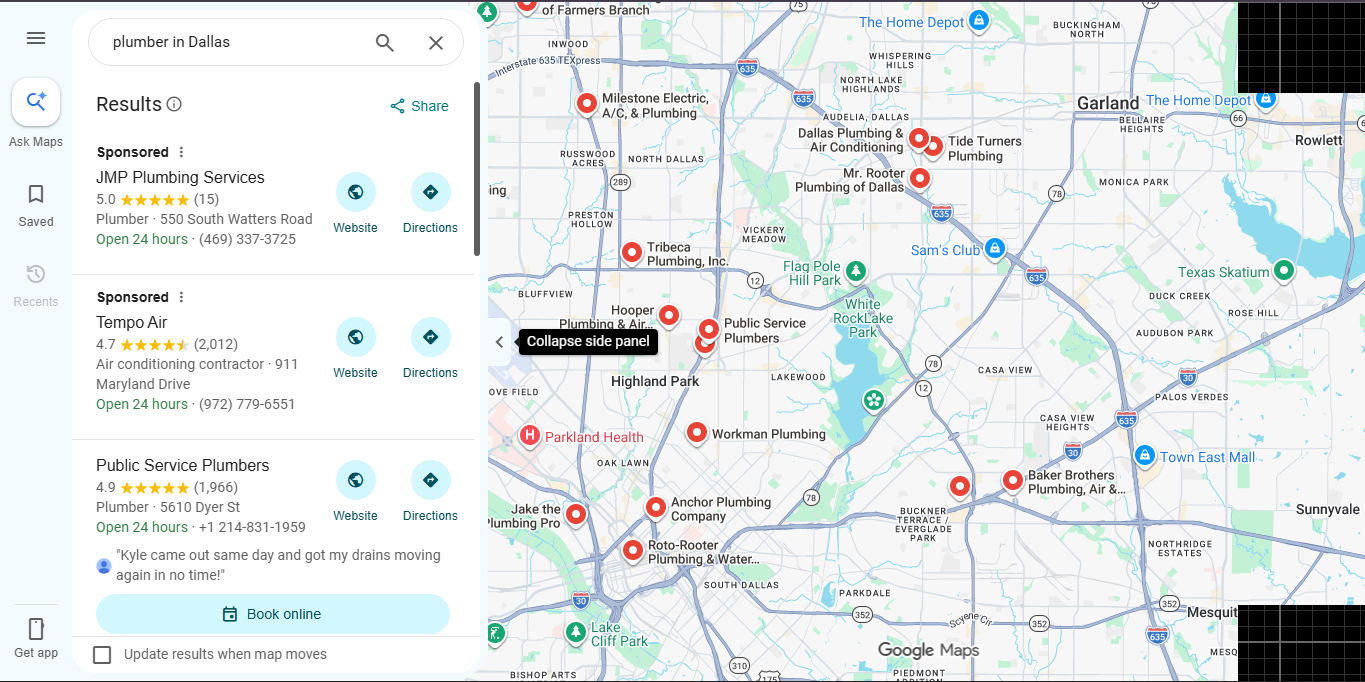Click Book online button
The height and width of the screenshot is (682, 1365).
click(x=273, y=614)
